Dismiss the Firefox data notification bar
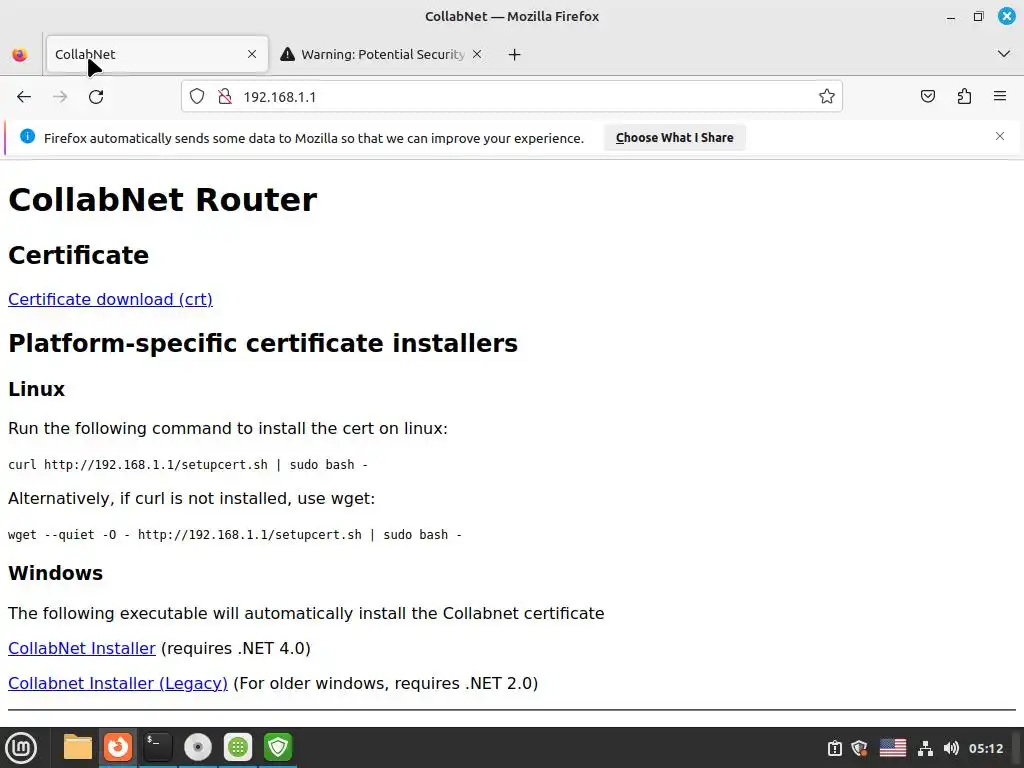The height and width of the screenshot is (768, 1024). 1000,136
